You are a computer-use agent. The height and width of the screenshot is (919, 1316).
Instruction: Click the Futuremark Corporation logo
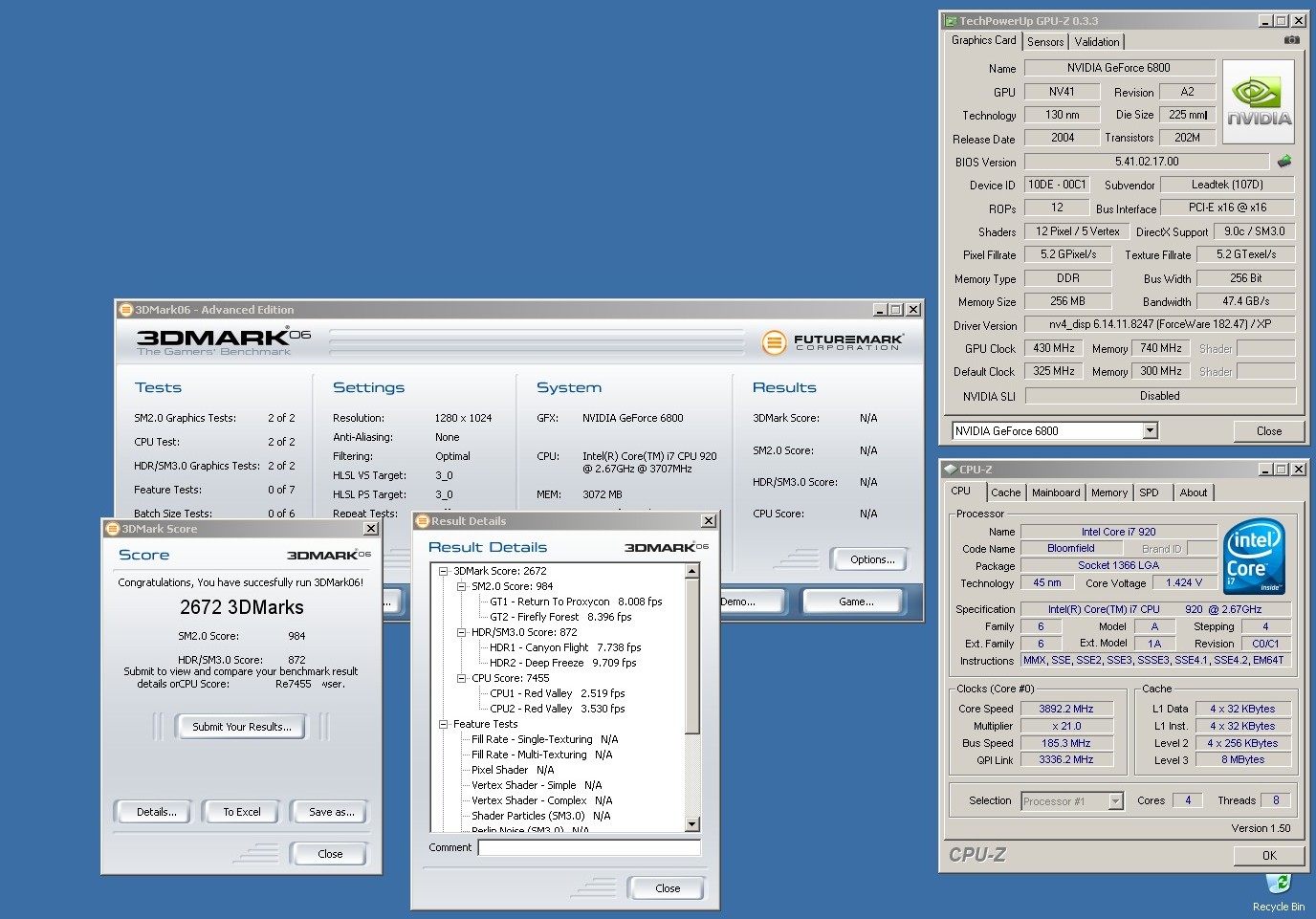click(x=832, y=341)
